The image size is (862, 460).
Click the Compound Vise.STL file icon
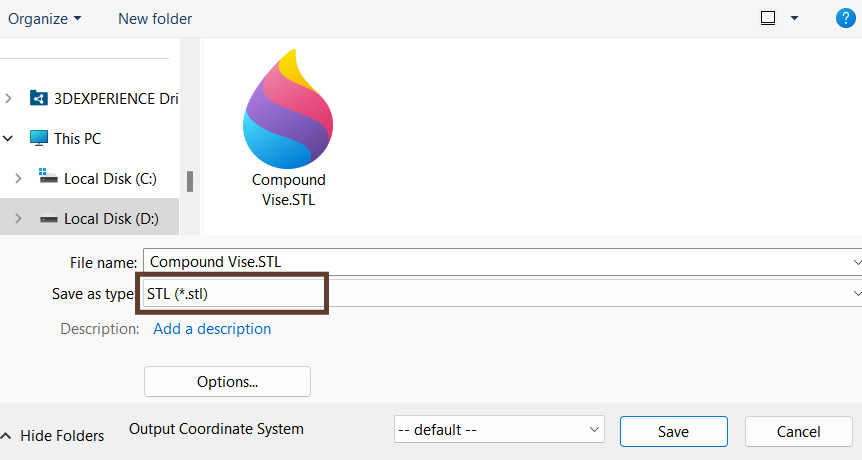(289, 110)
